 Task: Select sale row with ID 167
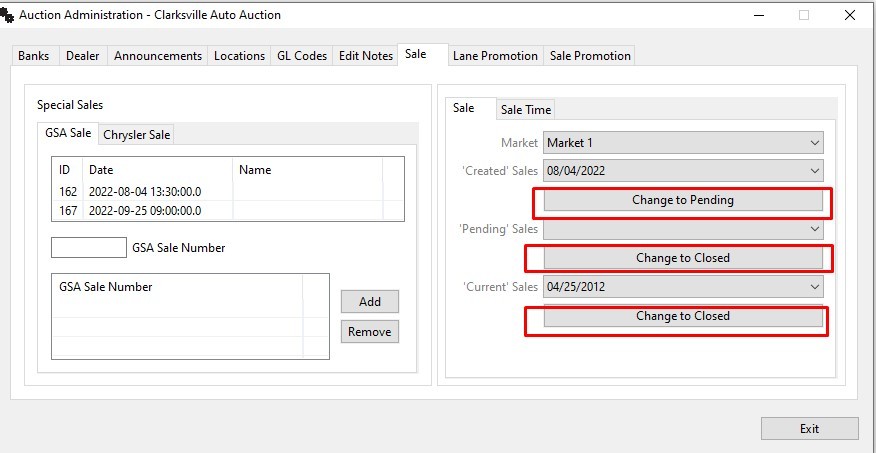(x=145, y=211)
